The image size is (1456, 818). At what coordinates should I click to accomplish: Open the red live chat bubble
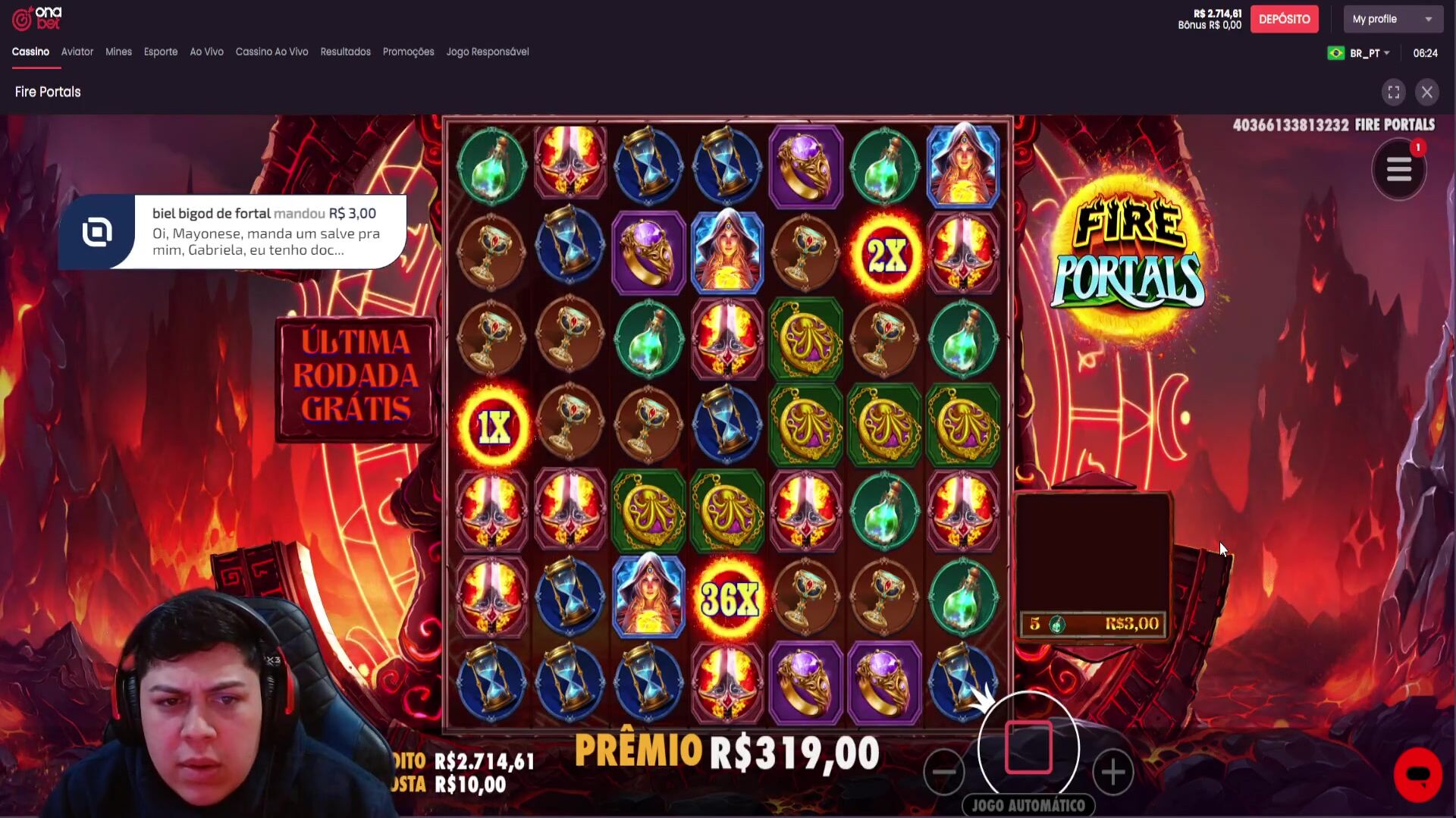click(x=1417, y=775)
